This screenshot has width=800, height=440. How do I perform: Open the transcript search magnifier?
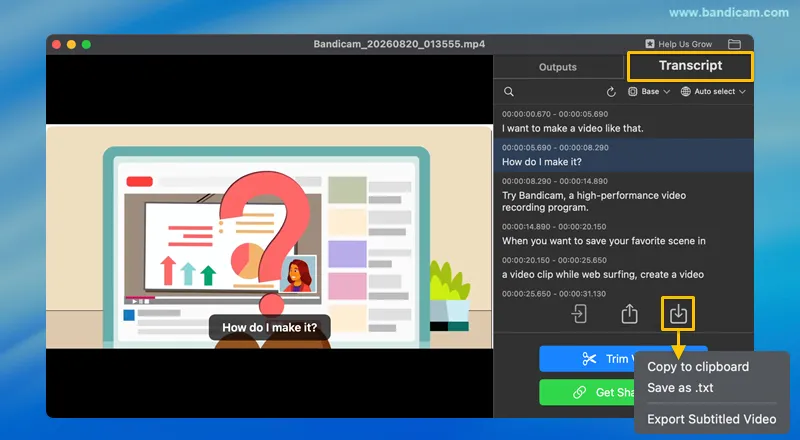(x=509, y=92)
